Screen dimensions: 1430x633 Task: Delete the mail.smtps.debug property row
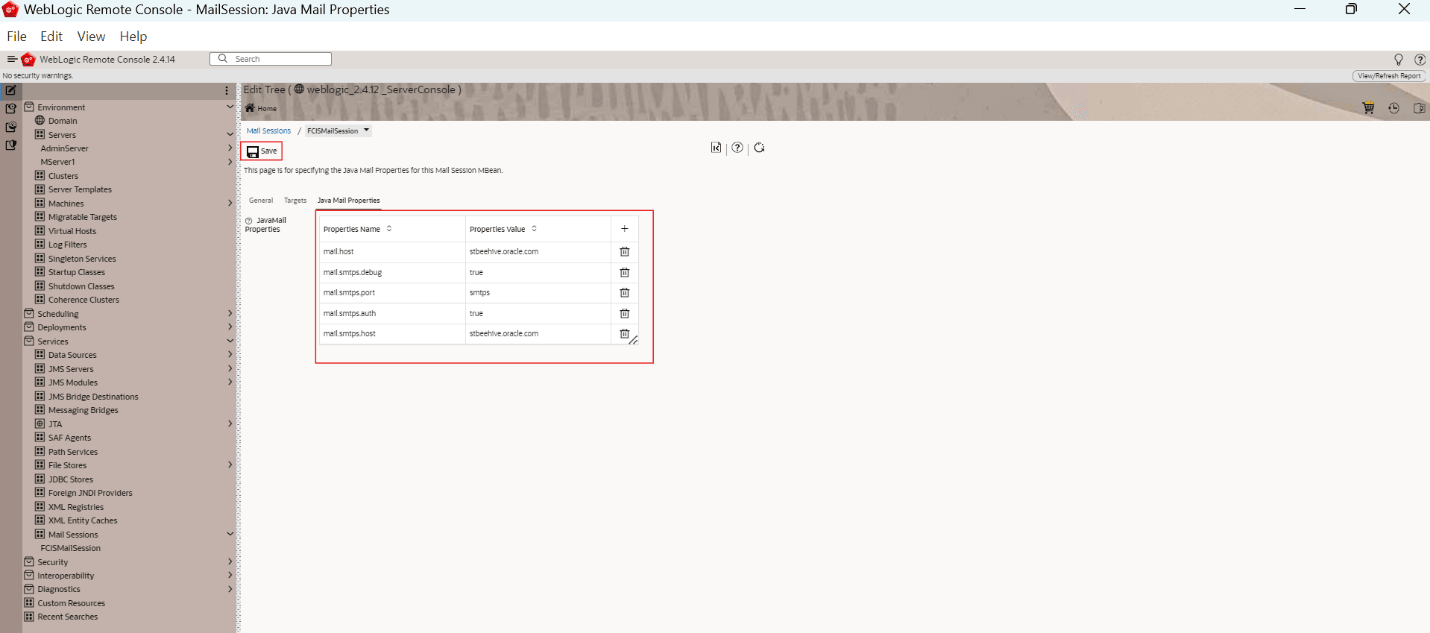click(x=624, y=272)
